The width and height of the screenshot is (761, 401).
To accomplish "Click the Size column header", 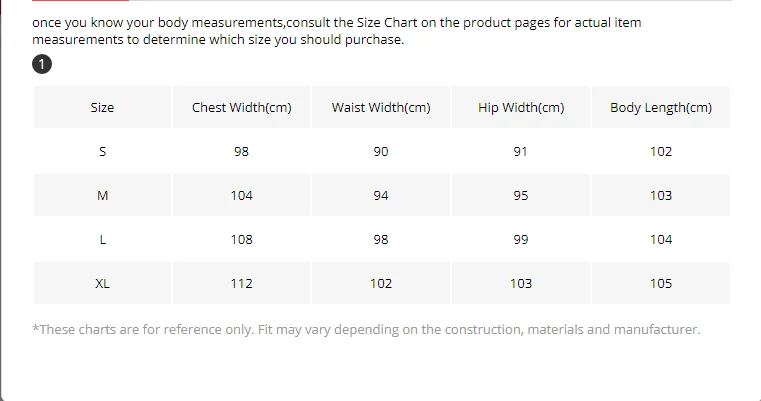I will 102,107.
